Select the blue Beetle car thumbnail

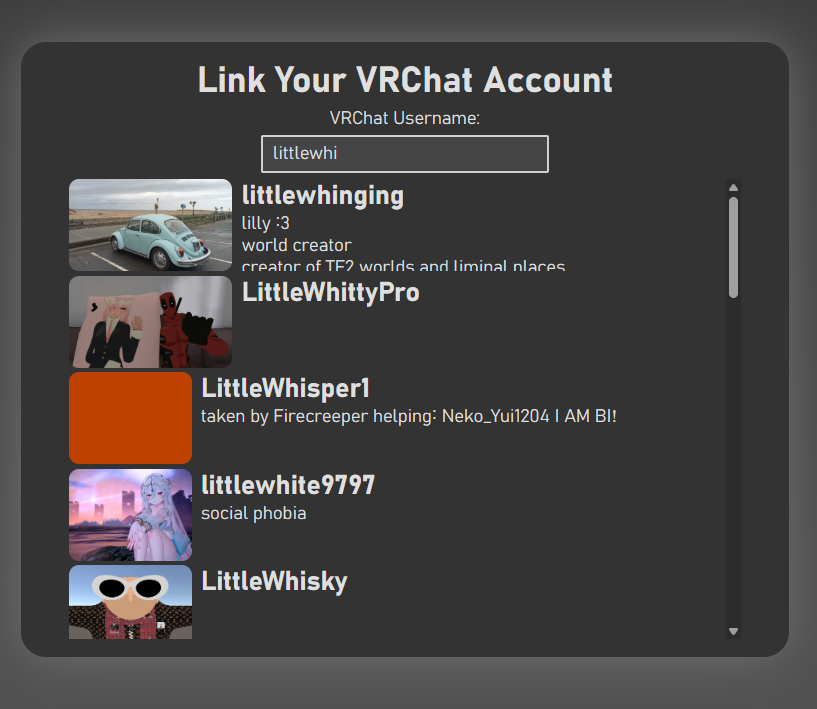pyautogui.click(x=150, y=225)
